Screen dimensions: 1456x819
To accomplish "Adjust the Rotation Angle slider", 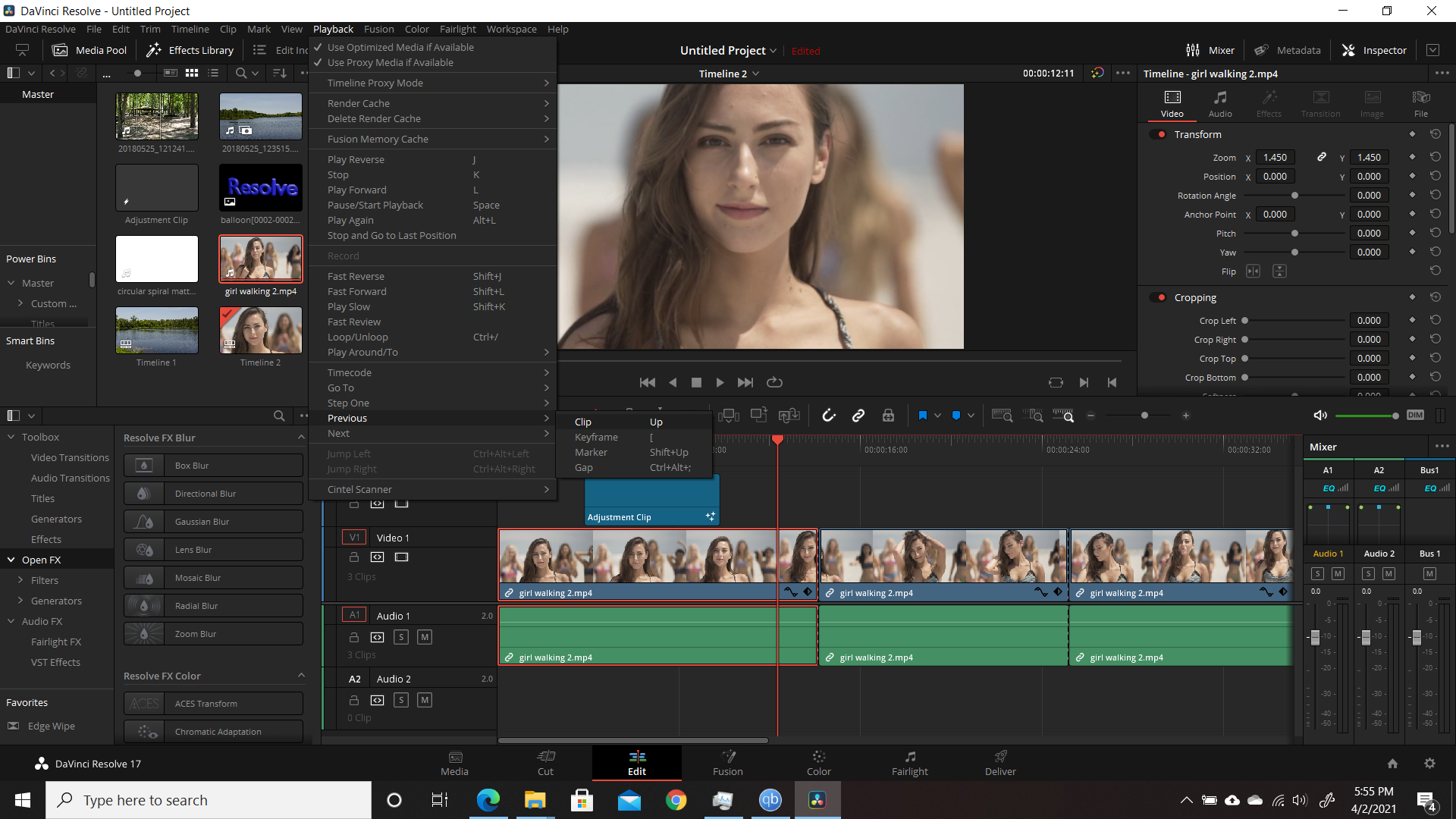I will pyautogui.click(x=1294, y=196).
